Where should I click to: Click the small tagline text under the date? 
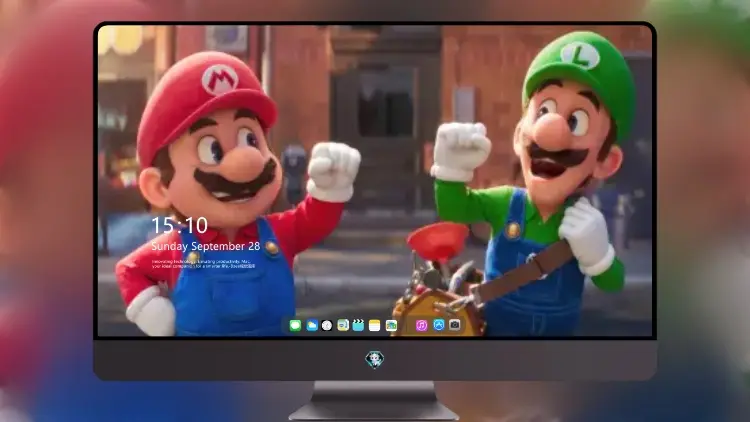tap(203, 264)
